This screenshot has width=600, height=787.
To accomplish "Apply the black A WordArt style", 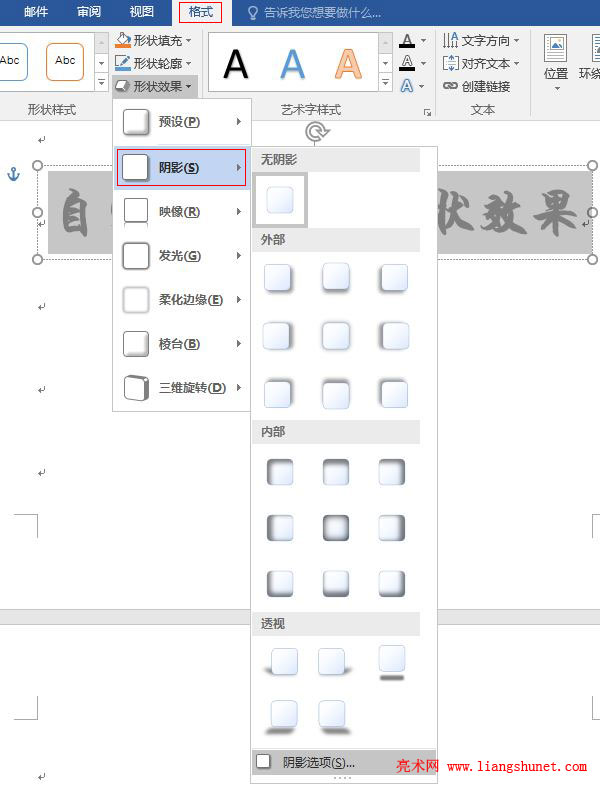I will [235, 64].
